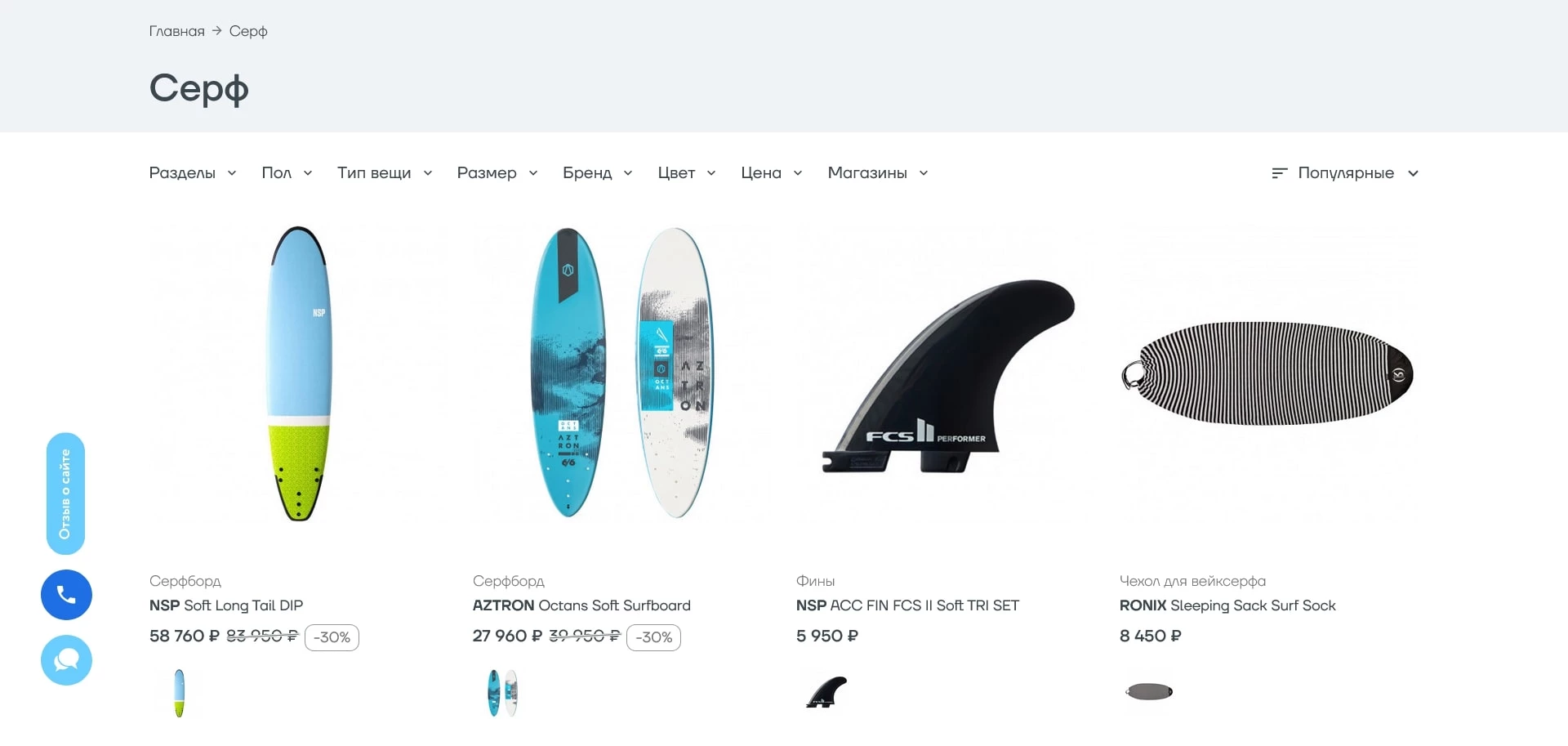The height and width of the screenshot is (746, 1568).
Task: Select the AZTRON boards small thumbnail
Action: 502,693
